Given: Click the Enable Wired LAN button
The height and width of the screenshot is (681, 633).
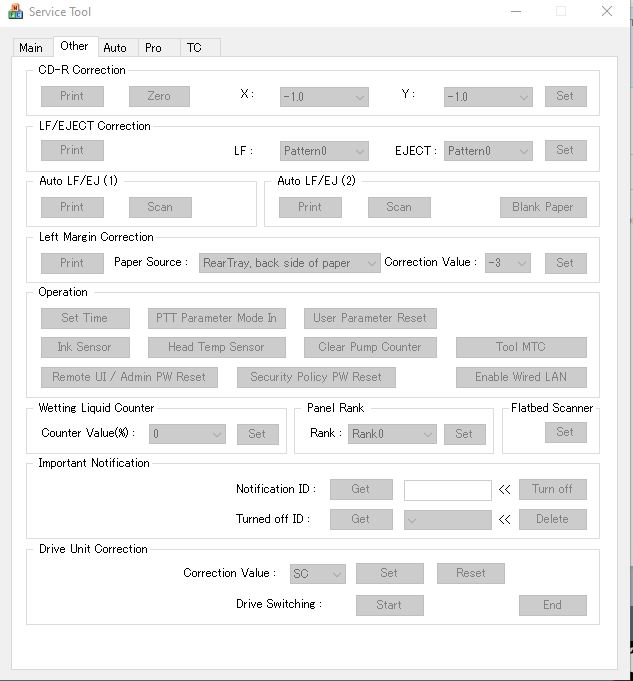Looking at the screenshot, I should 521,377.
